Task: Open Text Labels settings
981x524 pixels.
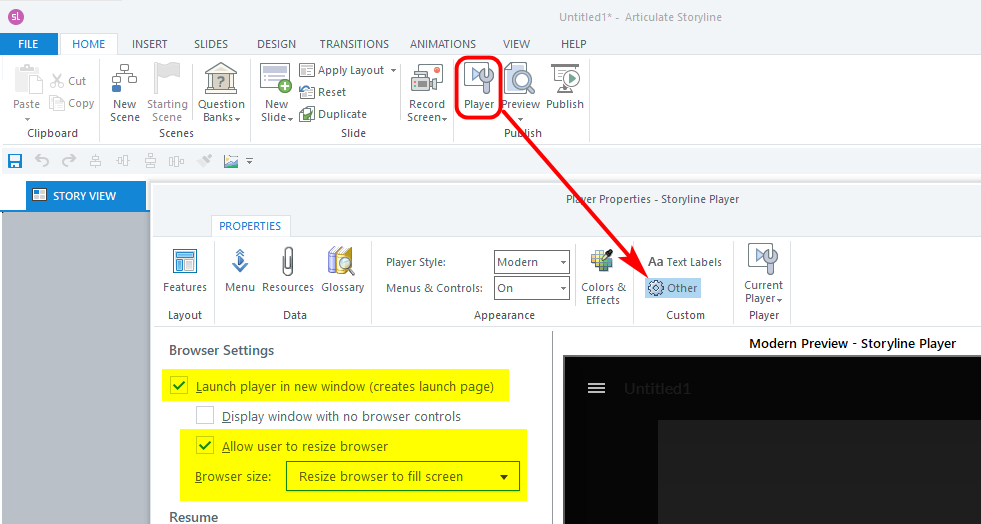Action: [685, 262]
